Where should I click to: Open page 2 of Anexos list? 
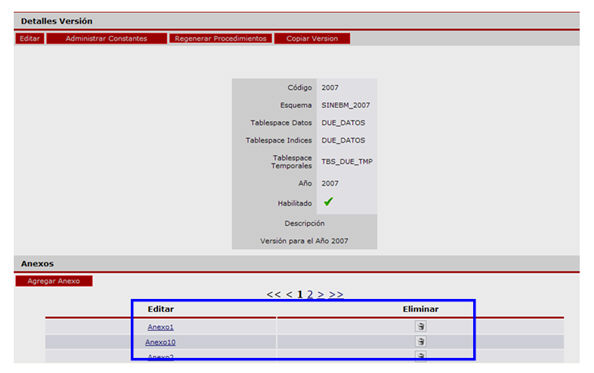(310, 294)
